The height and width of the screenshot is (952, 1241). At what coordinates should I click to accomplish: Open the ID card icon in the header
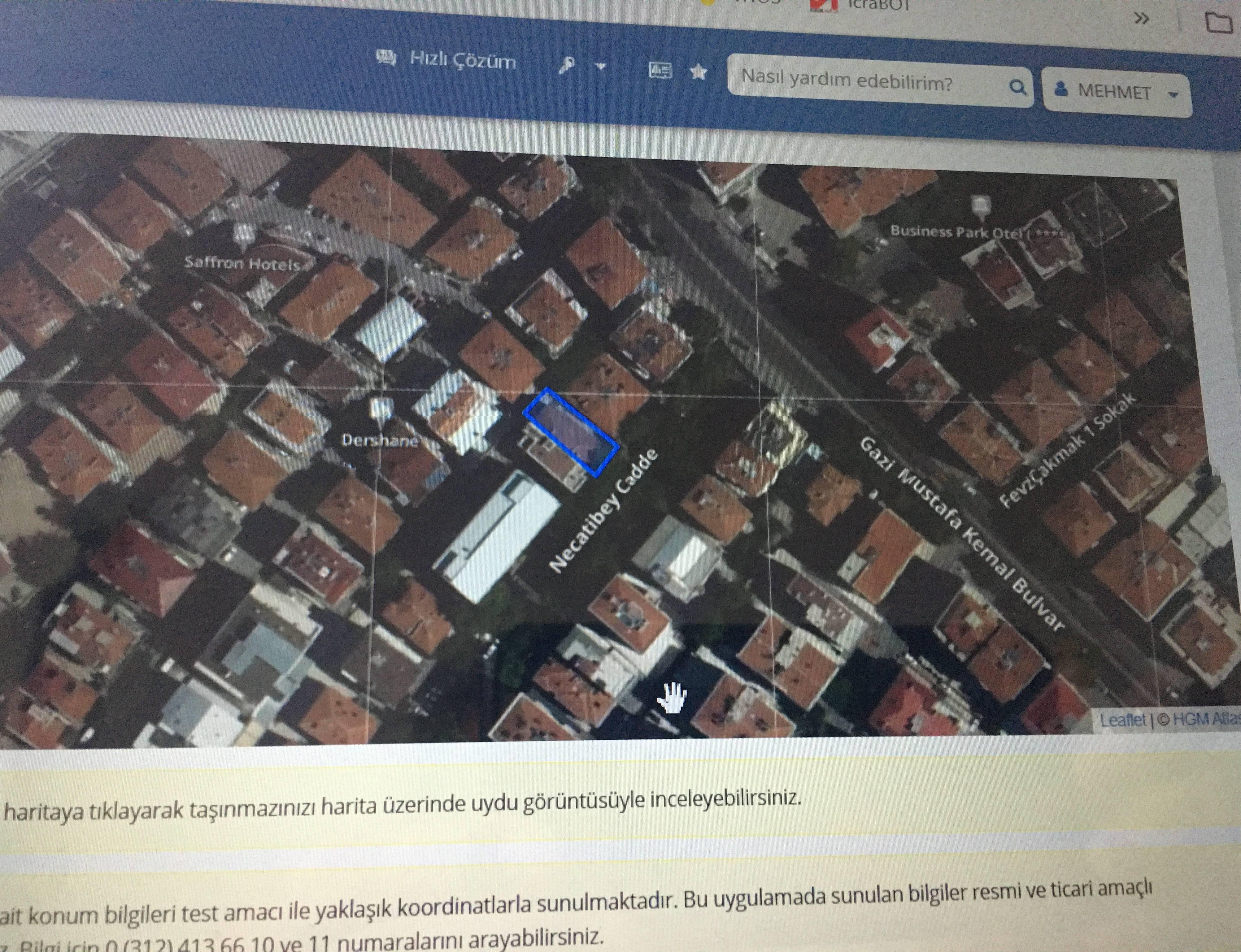[660, 70]
